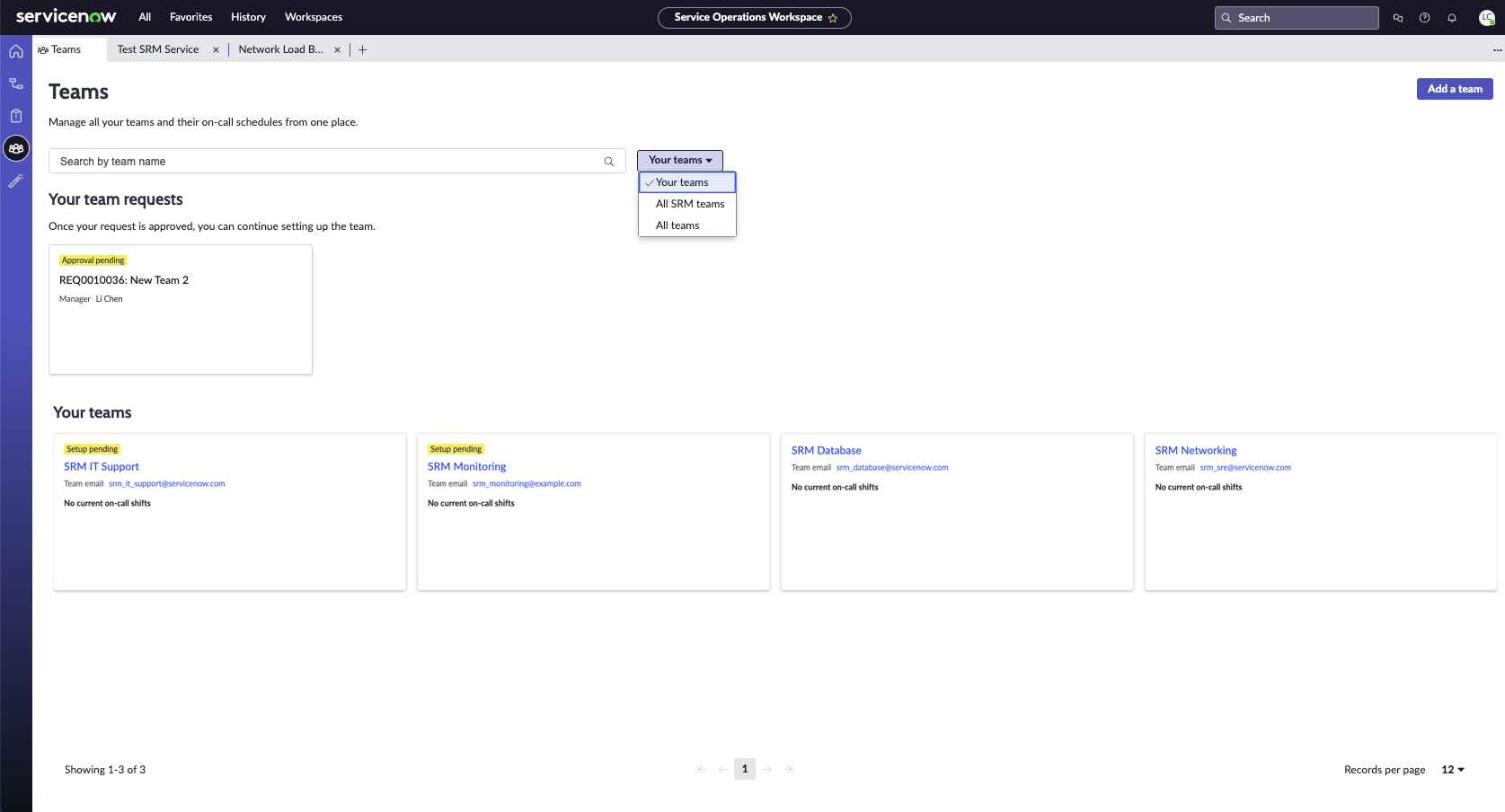Select All SRM teams option
The image size is (1505, 812).
[687, 204]
